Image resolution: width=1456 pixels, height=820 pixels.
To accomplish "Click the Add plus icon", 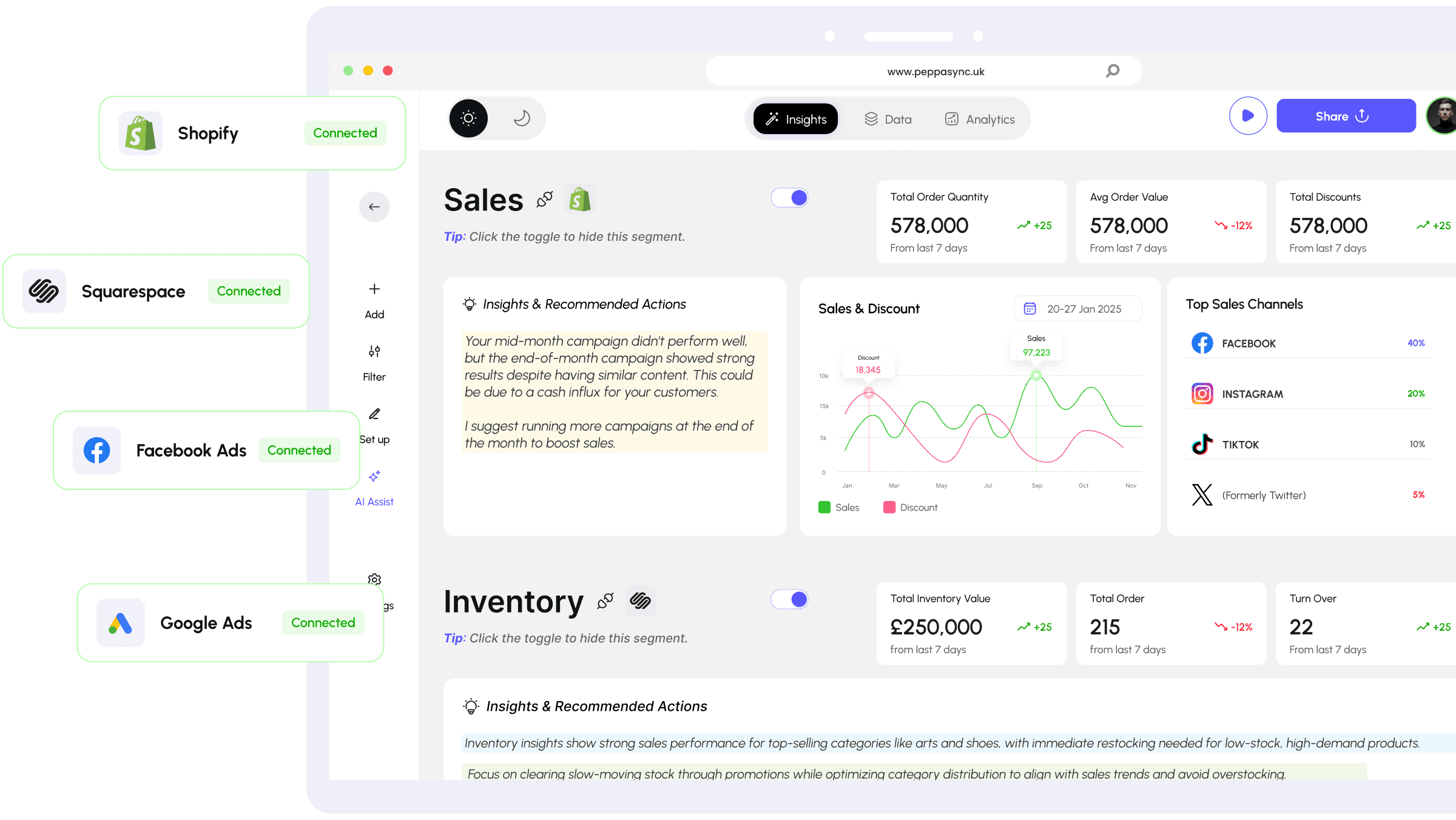I will (374, 289).
